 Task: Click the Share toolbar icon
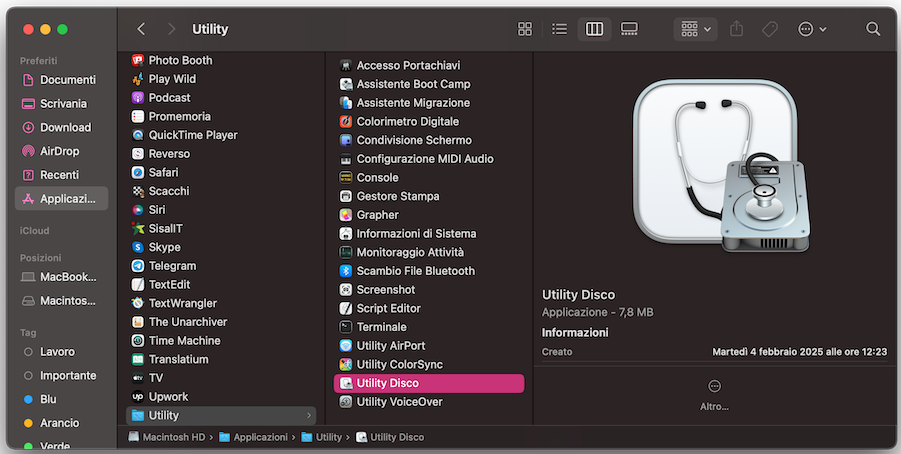(x=736, y=29)
